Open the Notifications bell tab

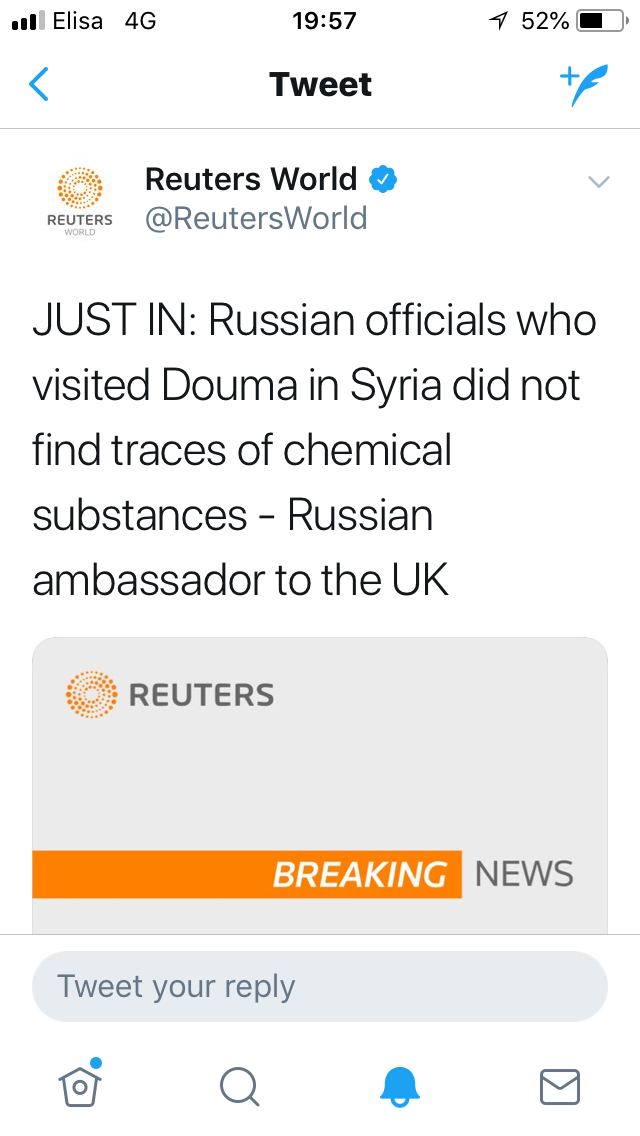[x=400, y=1085]
